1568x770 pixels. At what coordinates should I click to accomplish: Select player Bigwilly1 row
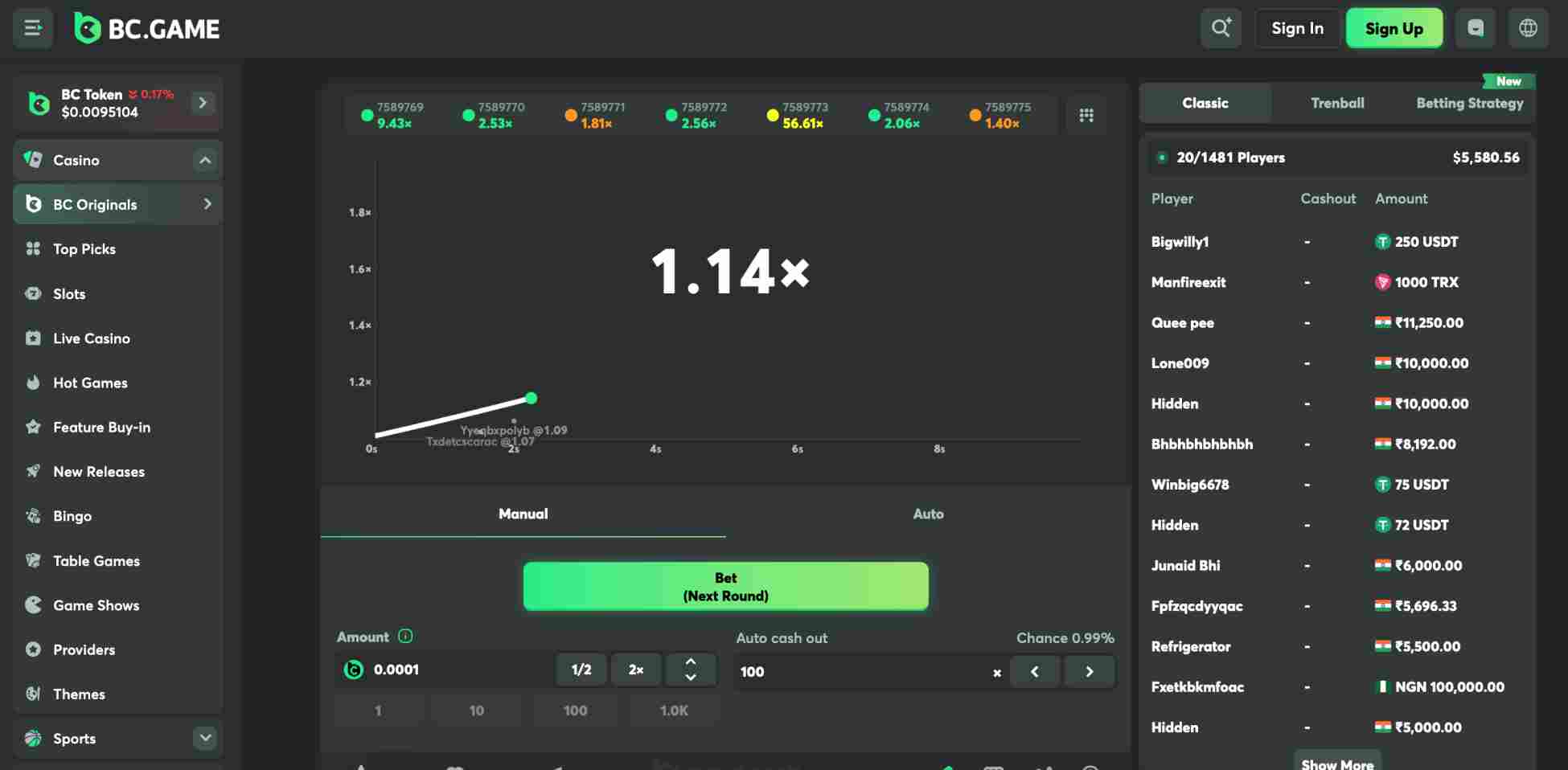tap(1336, 242)
